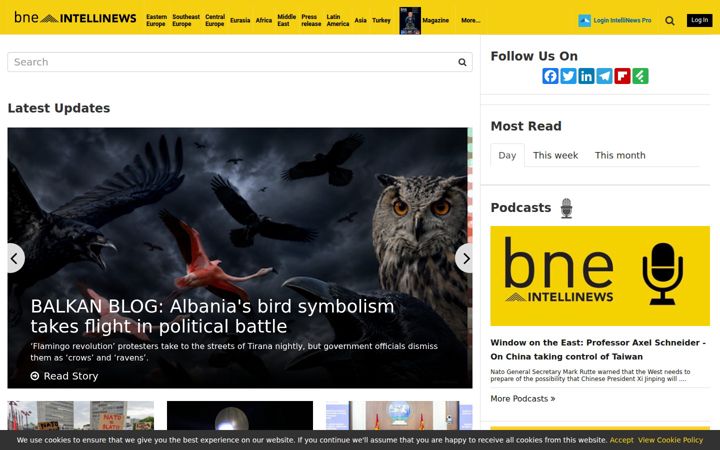The width and height of the screenshot is (720, 450).
Task: Open the dark moon article thumbnail
Action: point(240,416)
